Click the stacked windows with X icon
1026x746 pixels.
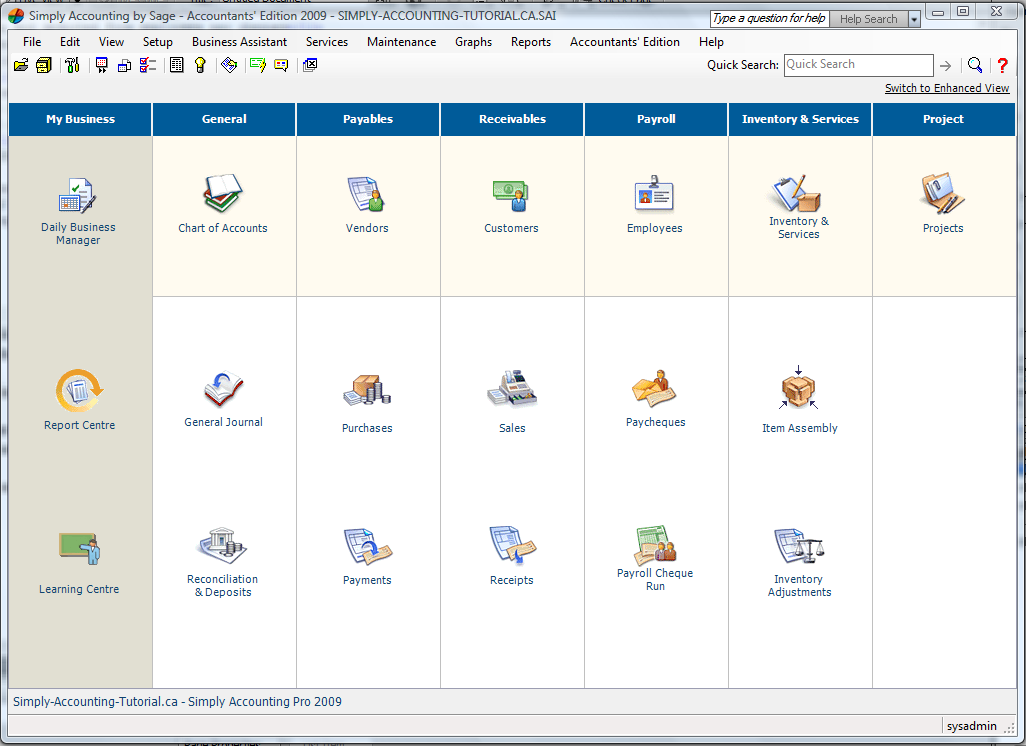[x=310, y=65]
